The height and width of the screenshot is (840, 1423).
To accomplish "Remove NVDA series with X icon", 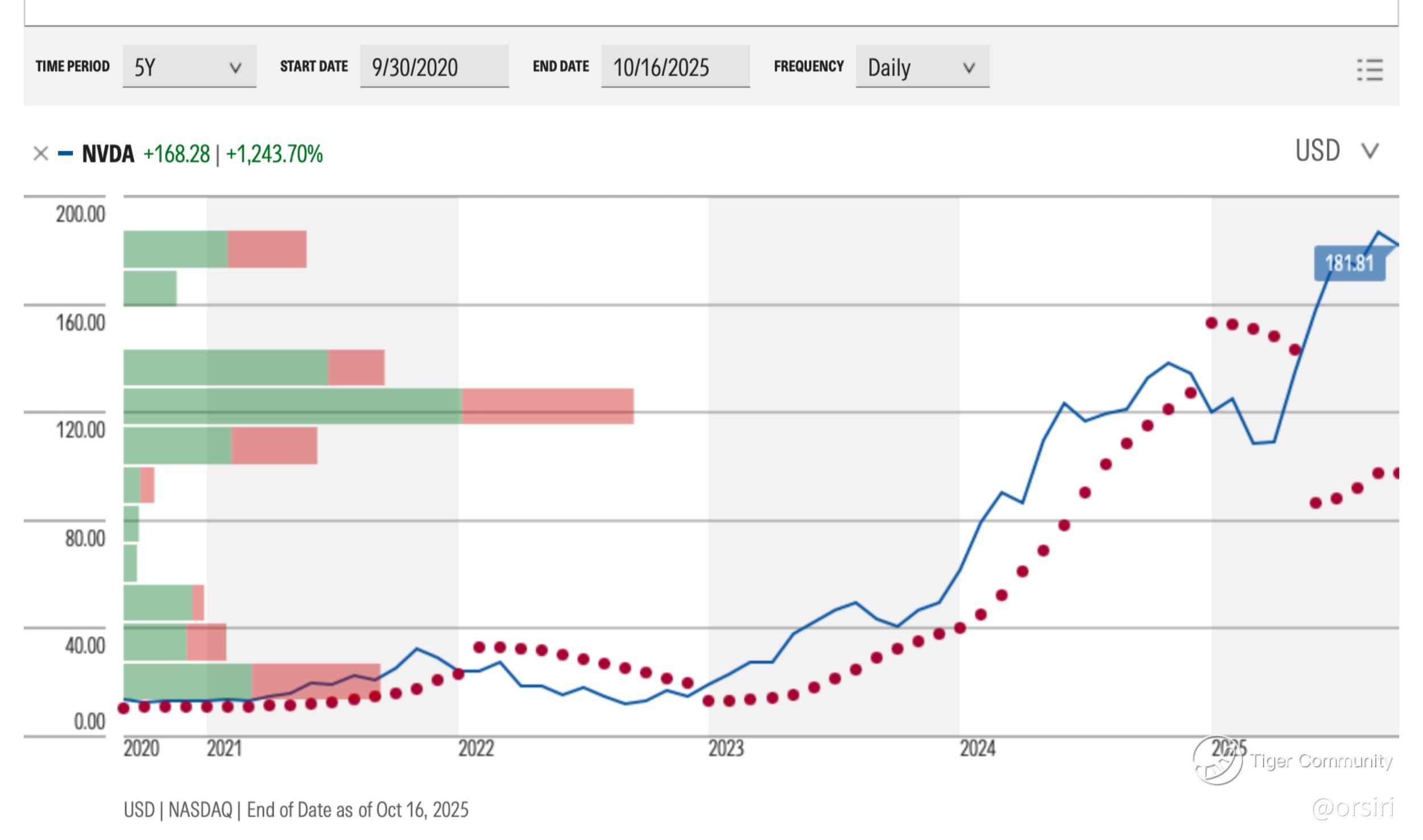I will (40, 154).
